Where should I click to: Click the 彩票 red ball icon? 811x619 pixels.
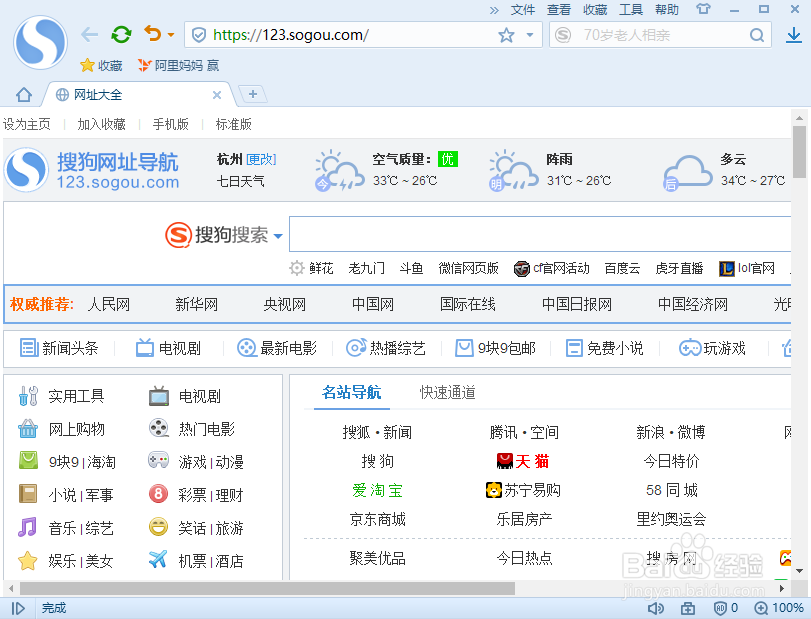(x=158, y=494)
